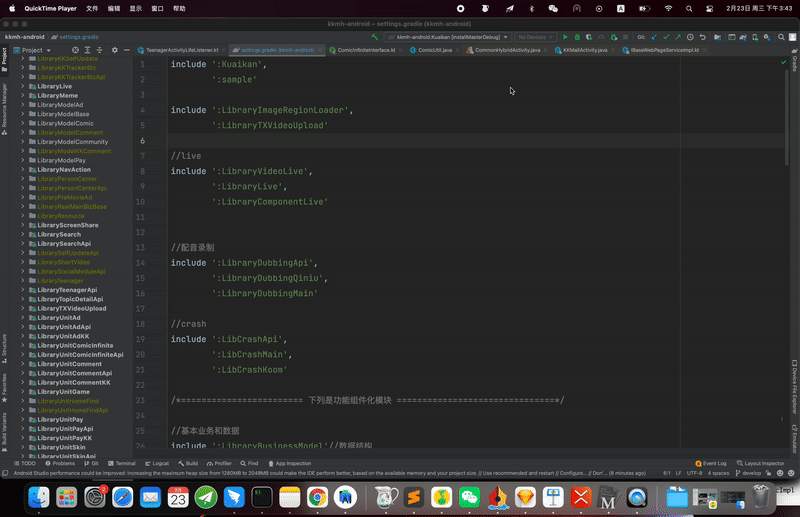This screenshot has height=517, width=800.
Task: Toggle the Resource Manager side tab
Action: point(4,109)
